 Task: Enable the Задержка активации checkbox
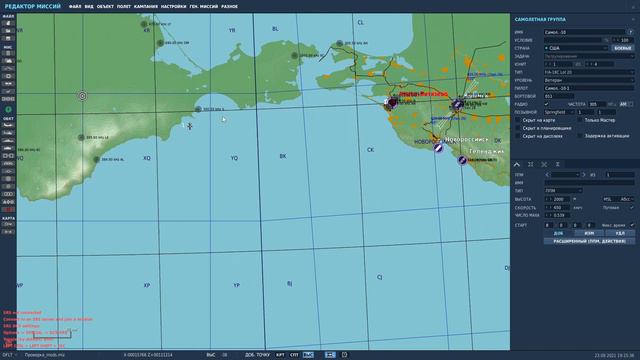580,136
